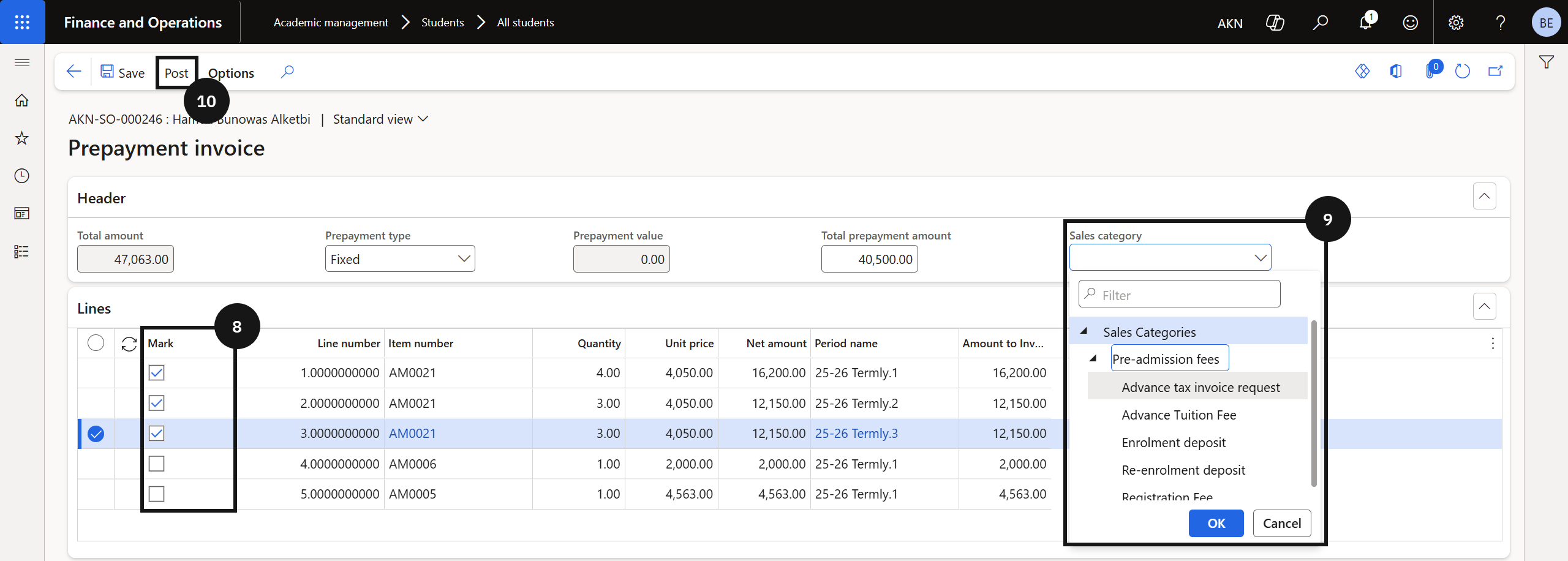Viewport: 1568px width, 561px height.
Task: Collapse the Pre-admission fees node arrow
Action: [1093, 358]
